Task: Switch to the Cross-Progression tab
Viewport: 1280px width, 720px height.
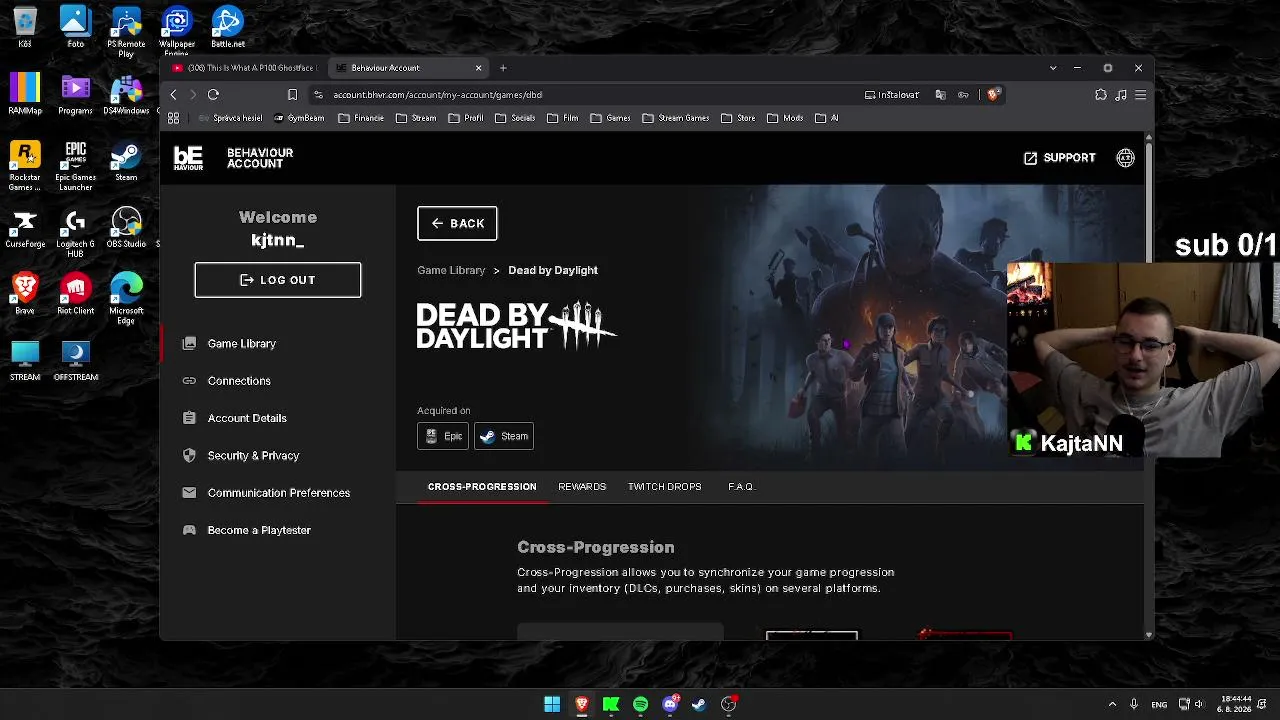Action: tap(482, 487)
